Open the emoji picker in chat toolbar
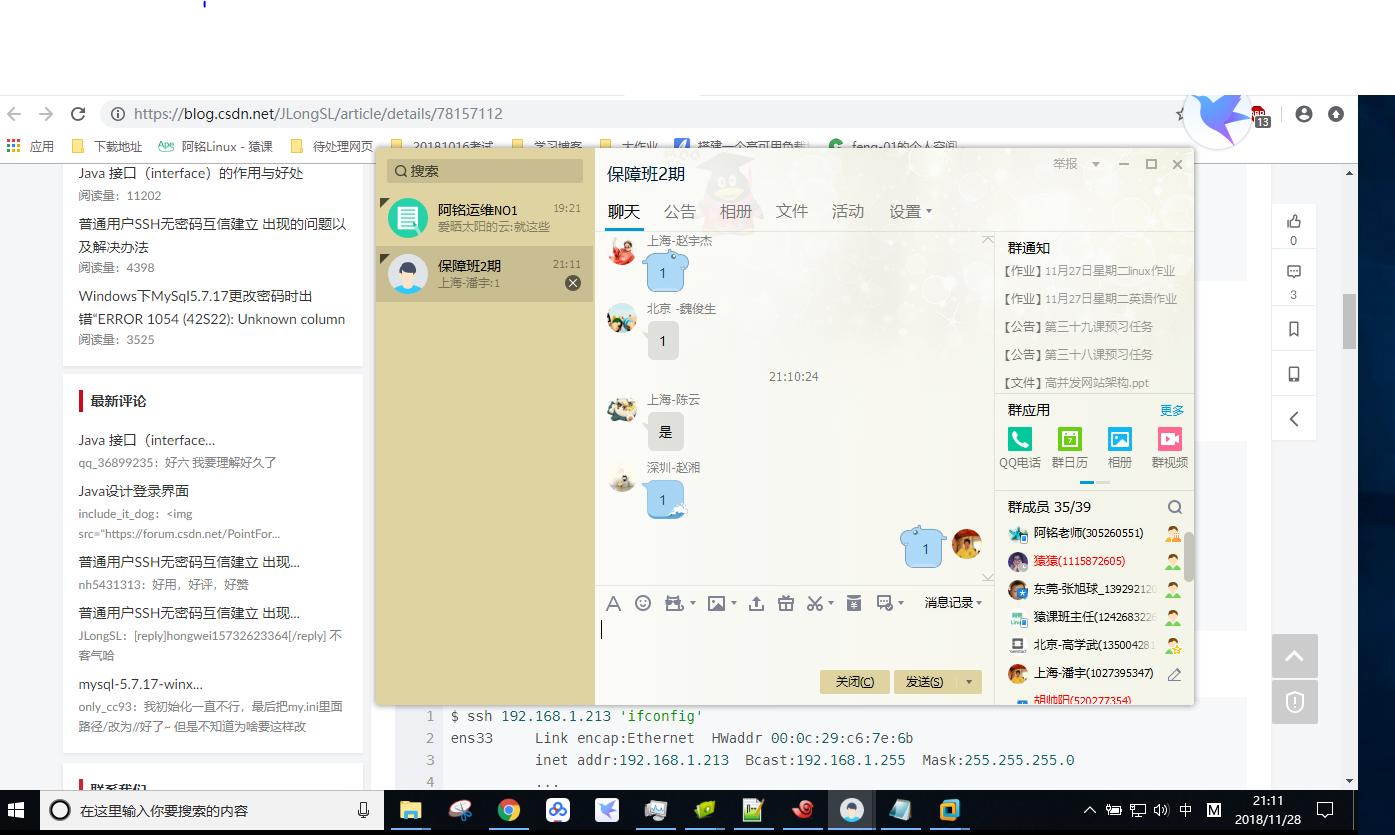Image resolution: width=1395 pixels, height=835 pixels. (x=643, y=603)
